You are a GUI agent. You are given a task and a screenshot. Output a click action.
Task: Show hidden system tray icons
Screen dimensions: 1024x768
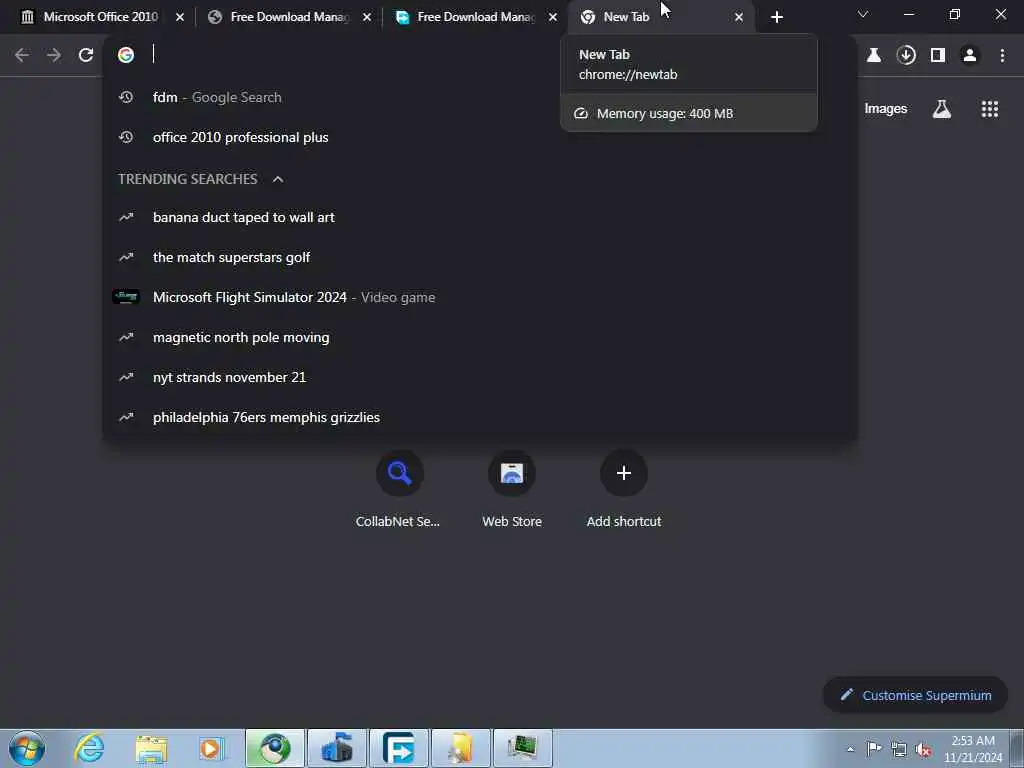pyautogui.click(x=850, y=750)
